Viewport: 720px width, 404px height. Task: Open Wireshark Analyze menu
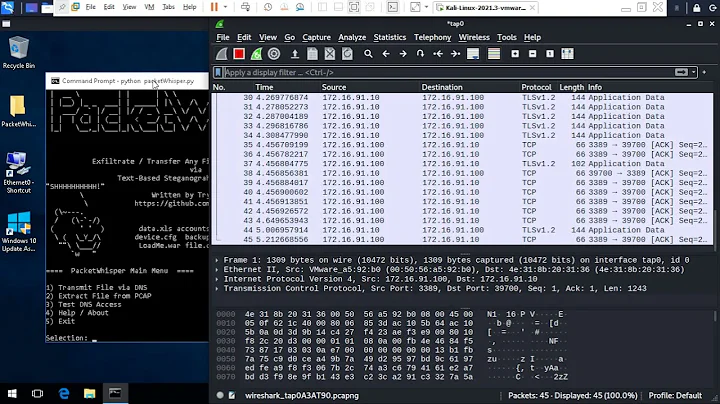[x=352, y=37]
